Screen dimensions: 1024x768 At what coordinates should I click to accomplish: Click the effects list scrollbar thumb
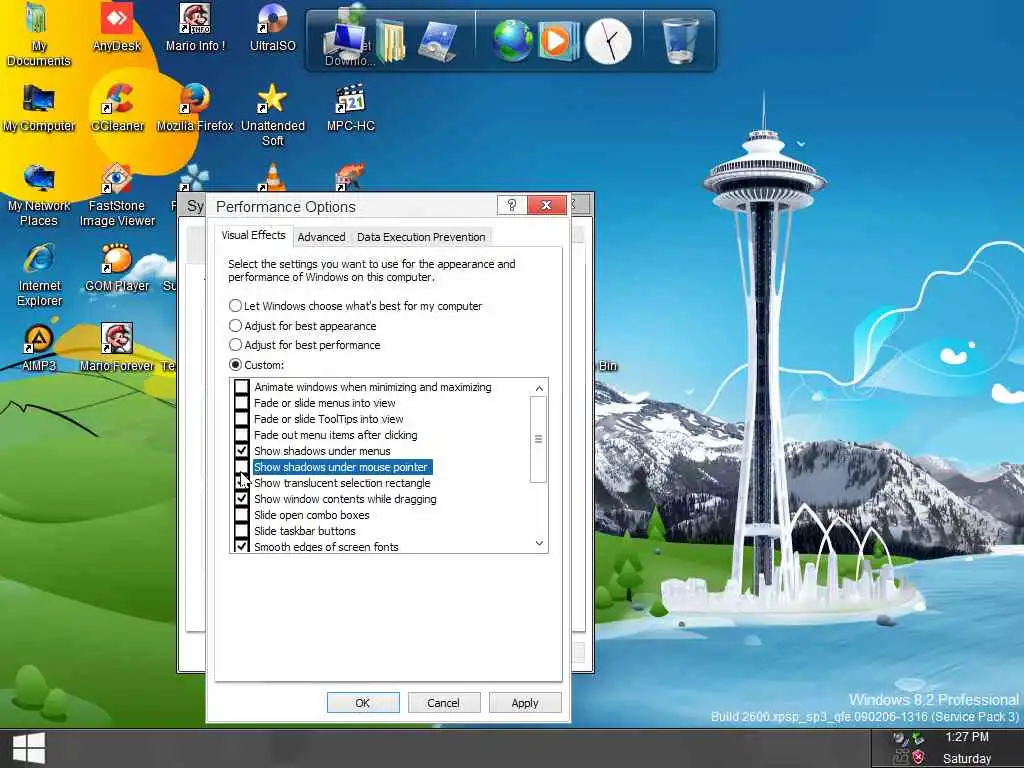[538, 439]
